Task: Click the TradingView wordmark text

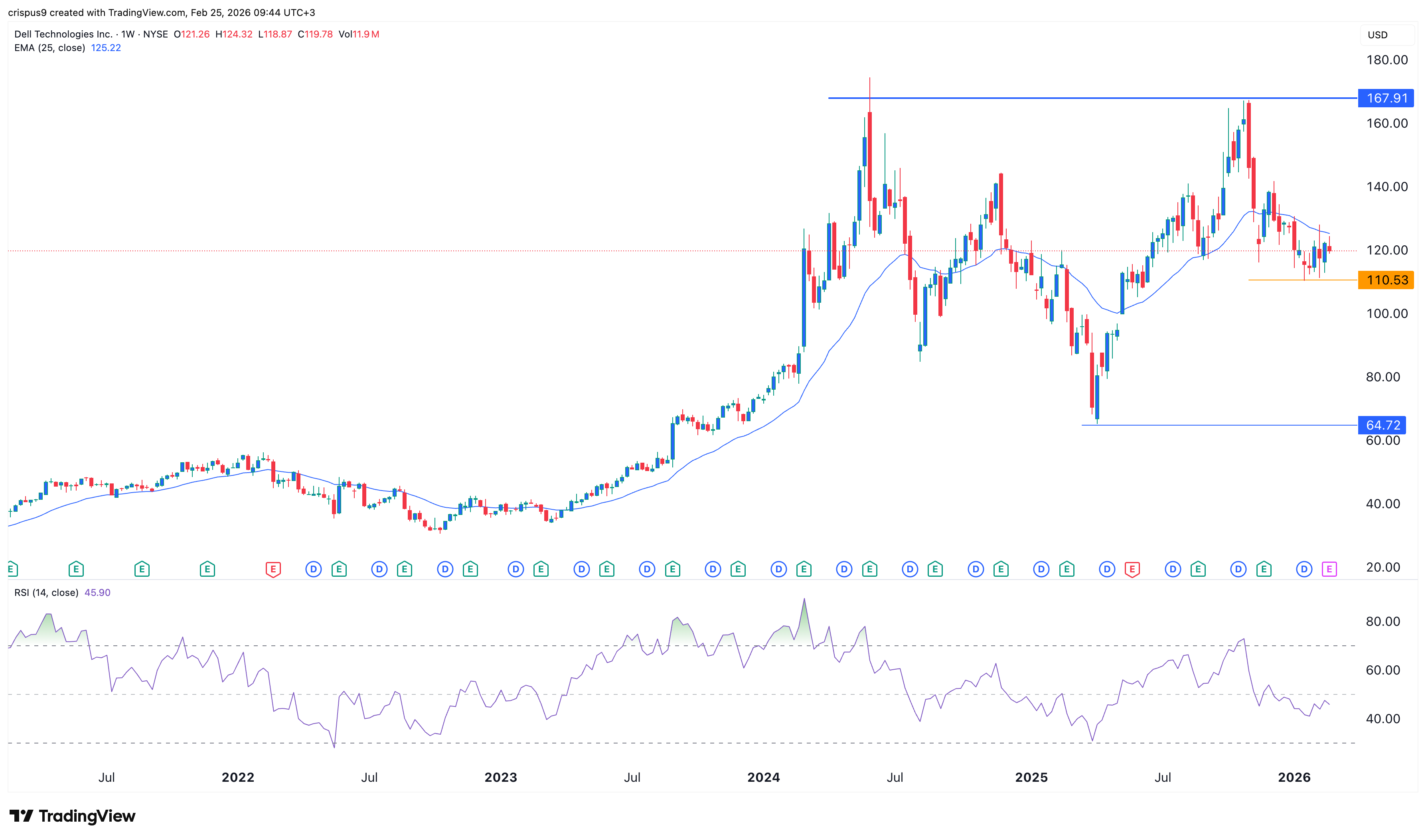Action: pyautogui.click(x=87, y=816)
